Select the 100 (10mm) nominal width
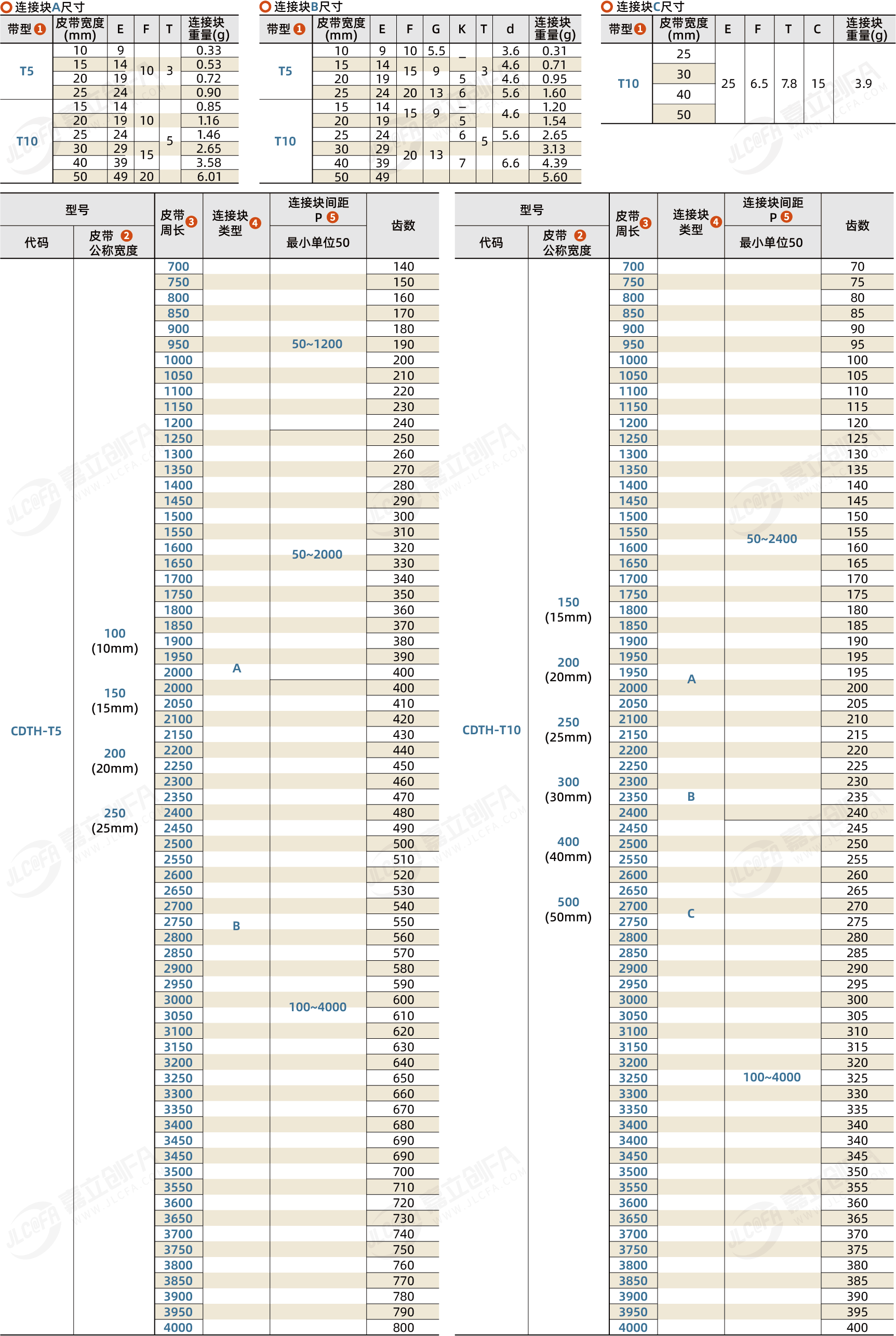Image resolution: width=896 pixels, height=1336 pixels. pos(114,640)
